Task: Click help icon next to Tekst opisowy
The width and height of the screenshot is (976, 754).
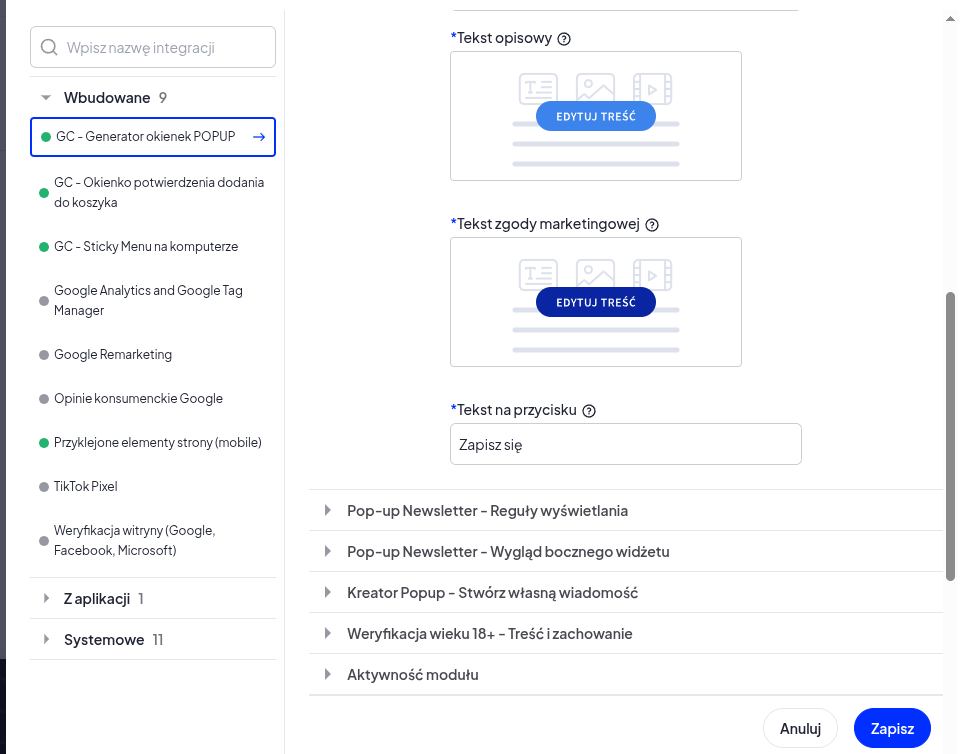Action: [564, 39]
